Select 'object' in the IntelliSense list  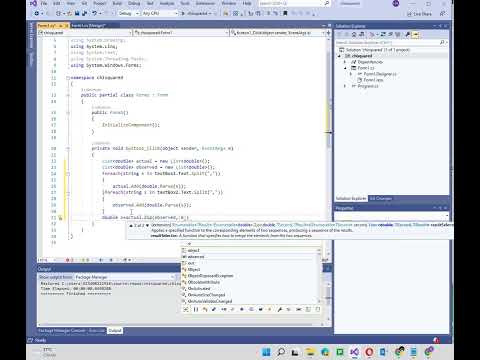251,250
